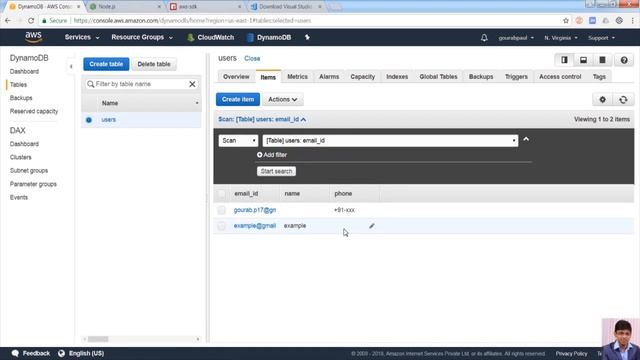
Task: Switch to the Overview tab
Action: tap(236, 77)
